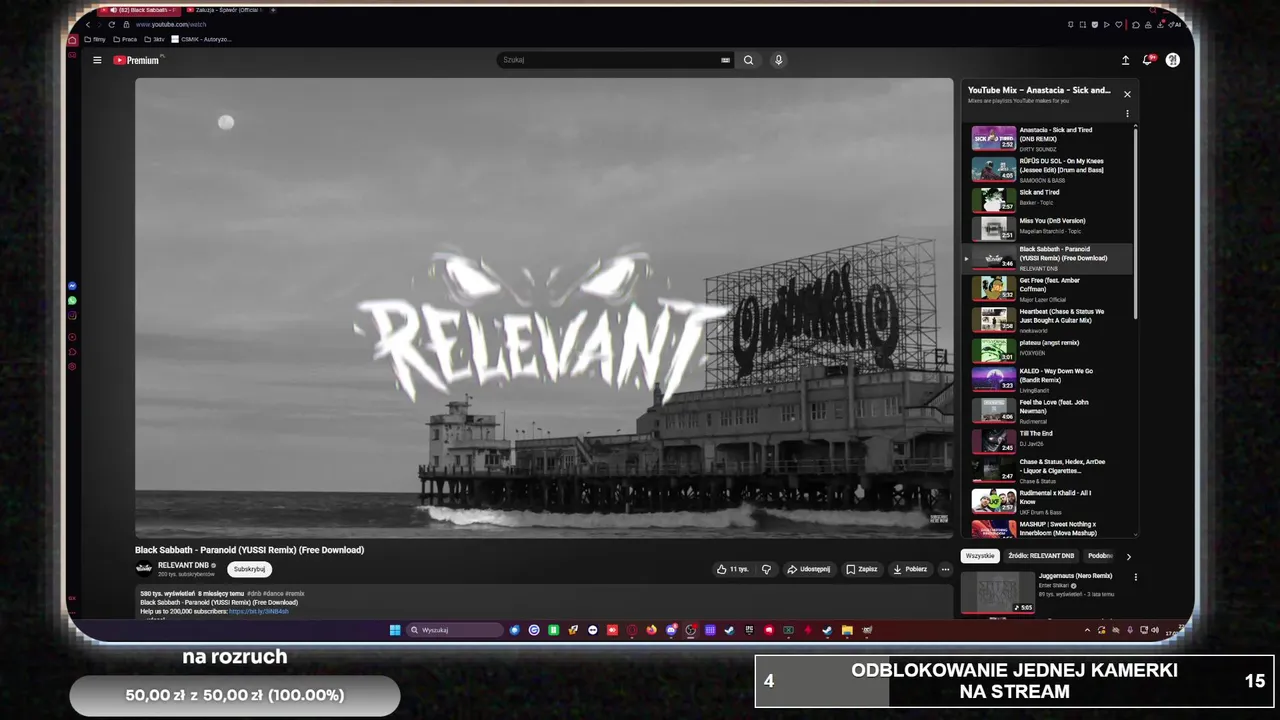Switch to the Zaluzja - Śpiwór tab
Viewport: 1280px width, 720px height.
(x=225, y=10)
